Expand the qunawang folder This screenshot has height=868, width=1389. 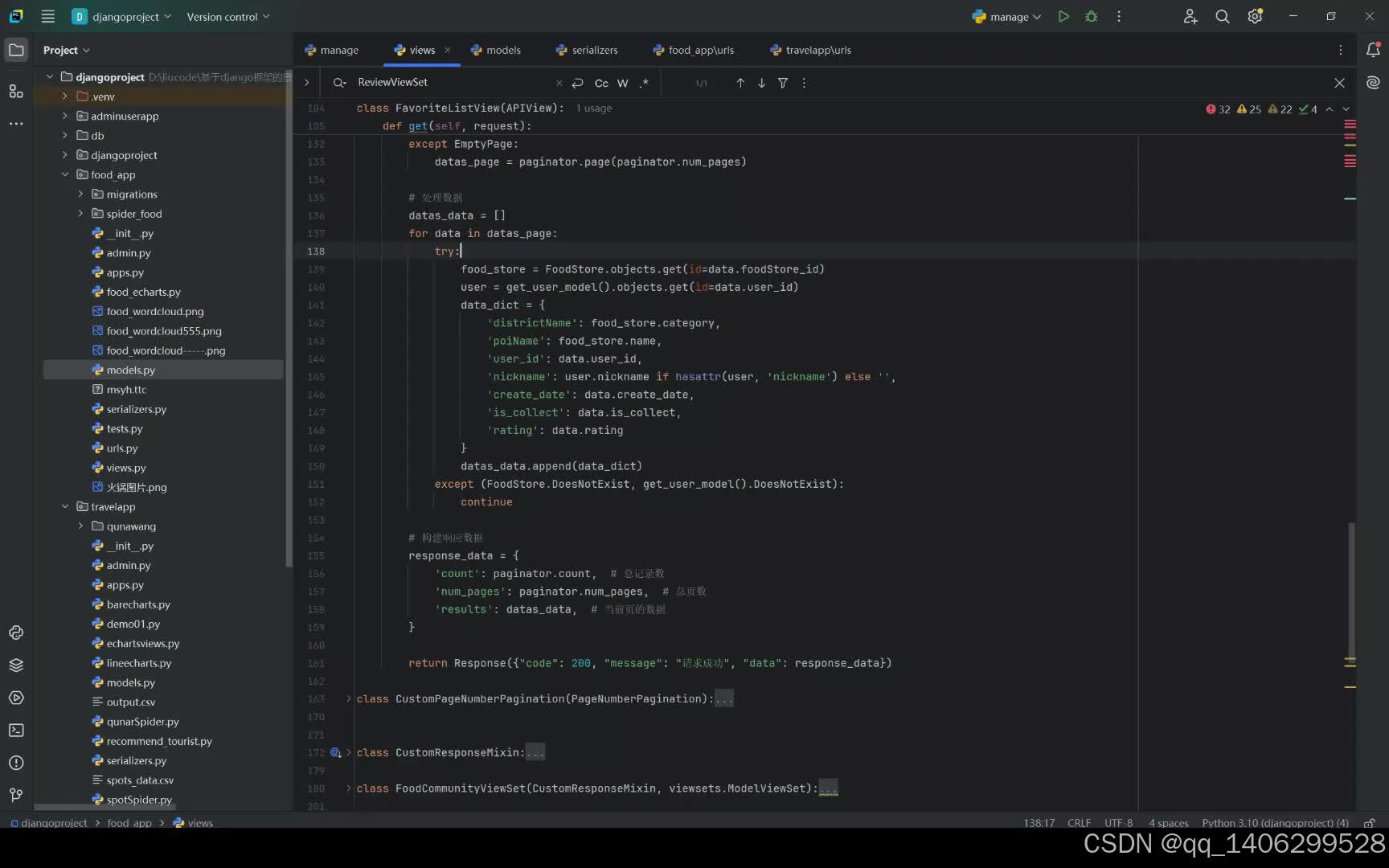coord(80,526)
